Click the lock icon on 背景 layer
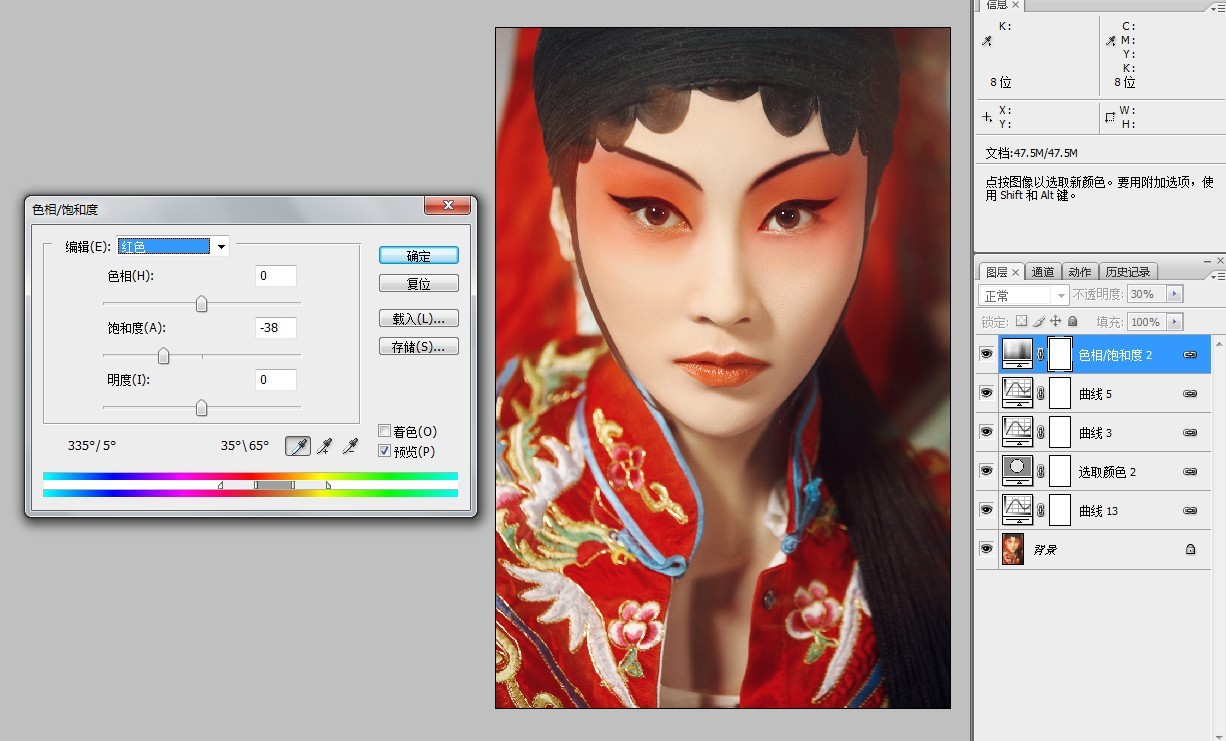1226x741 pixels. [1190, 549]
